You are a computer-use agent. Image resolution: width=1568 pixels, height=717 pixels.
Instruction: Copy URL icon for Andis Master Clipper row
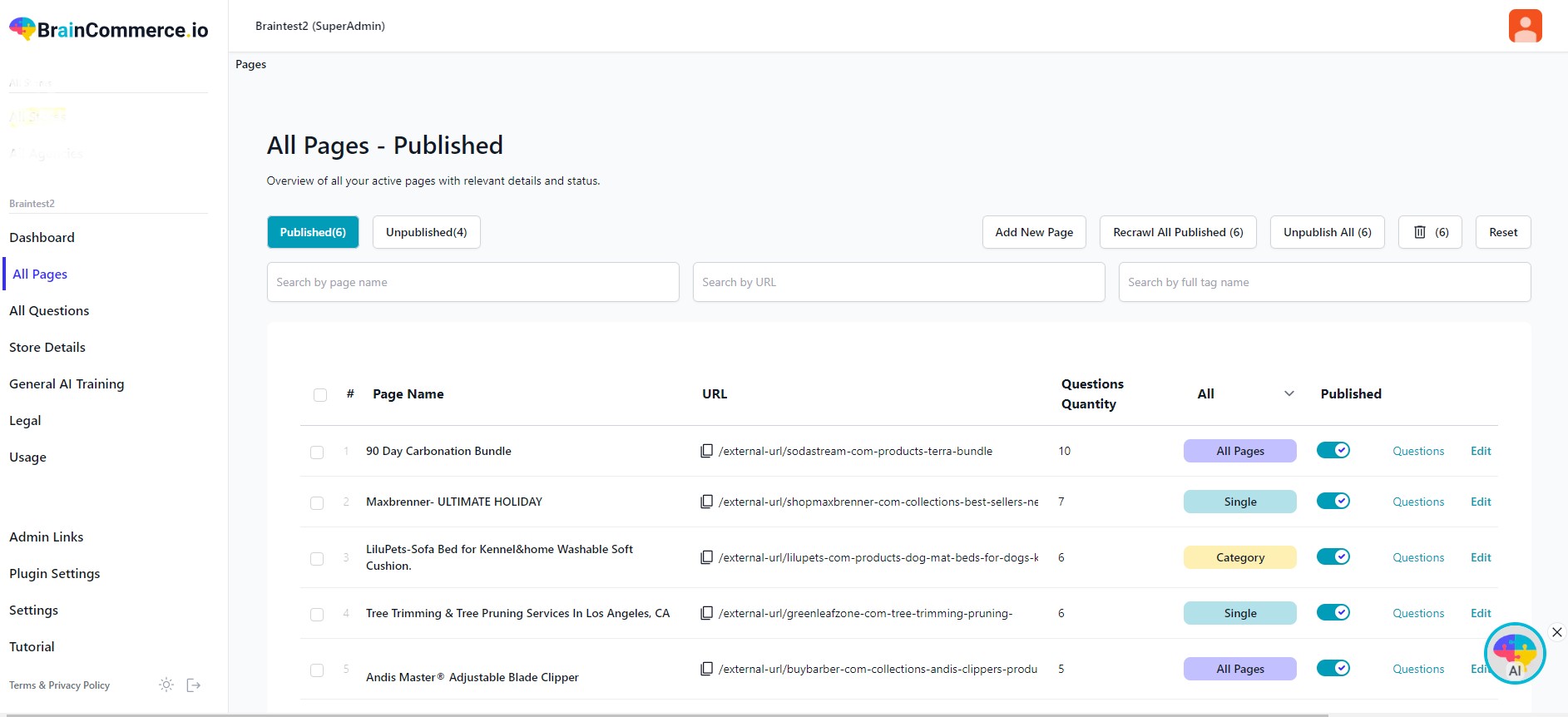click(x=706, y=669)
